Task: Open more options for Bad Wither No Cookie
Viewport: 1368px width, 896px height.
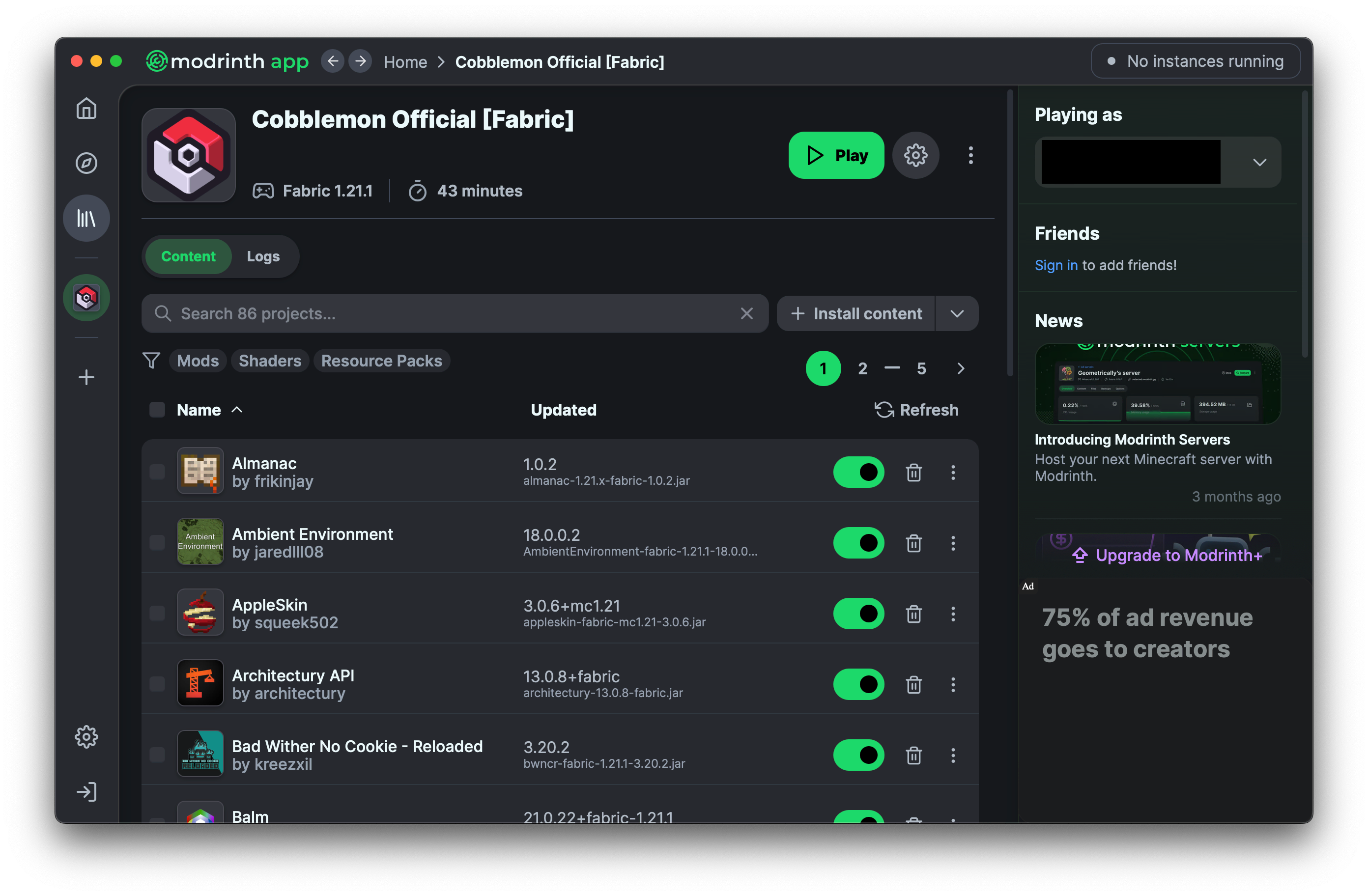Action: [953, 755]
